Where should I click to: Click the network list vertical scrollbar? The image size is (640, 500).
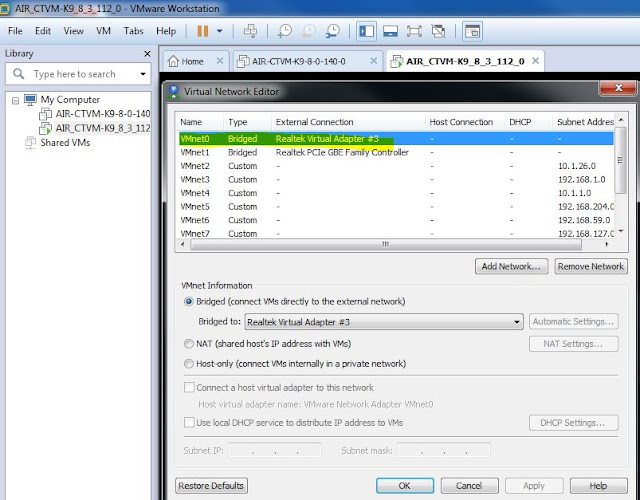(x=620, y=160)
